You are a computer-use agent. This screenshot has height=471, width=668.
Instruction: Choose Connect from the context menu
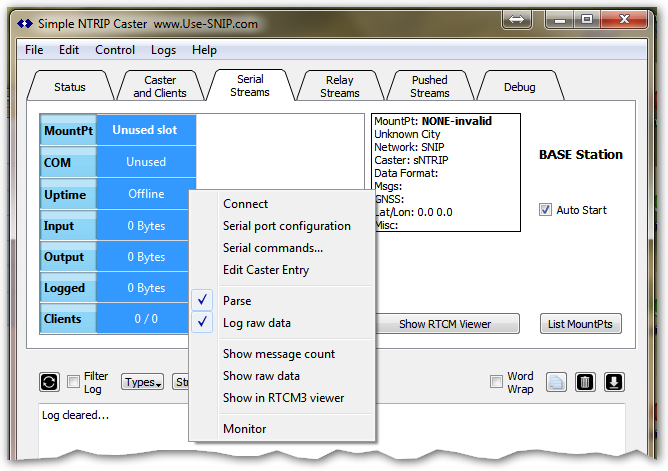pyautogui.click(x=245, y=204)
